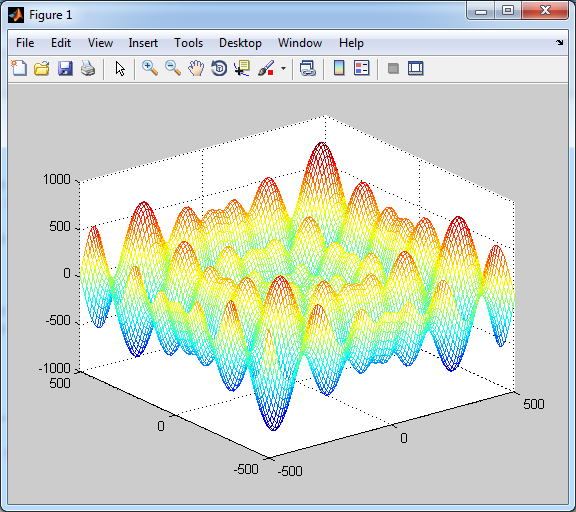Hide plot tools with the gray square icon

pyautogui.click(x=393, y=69)
